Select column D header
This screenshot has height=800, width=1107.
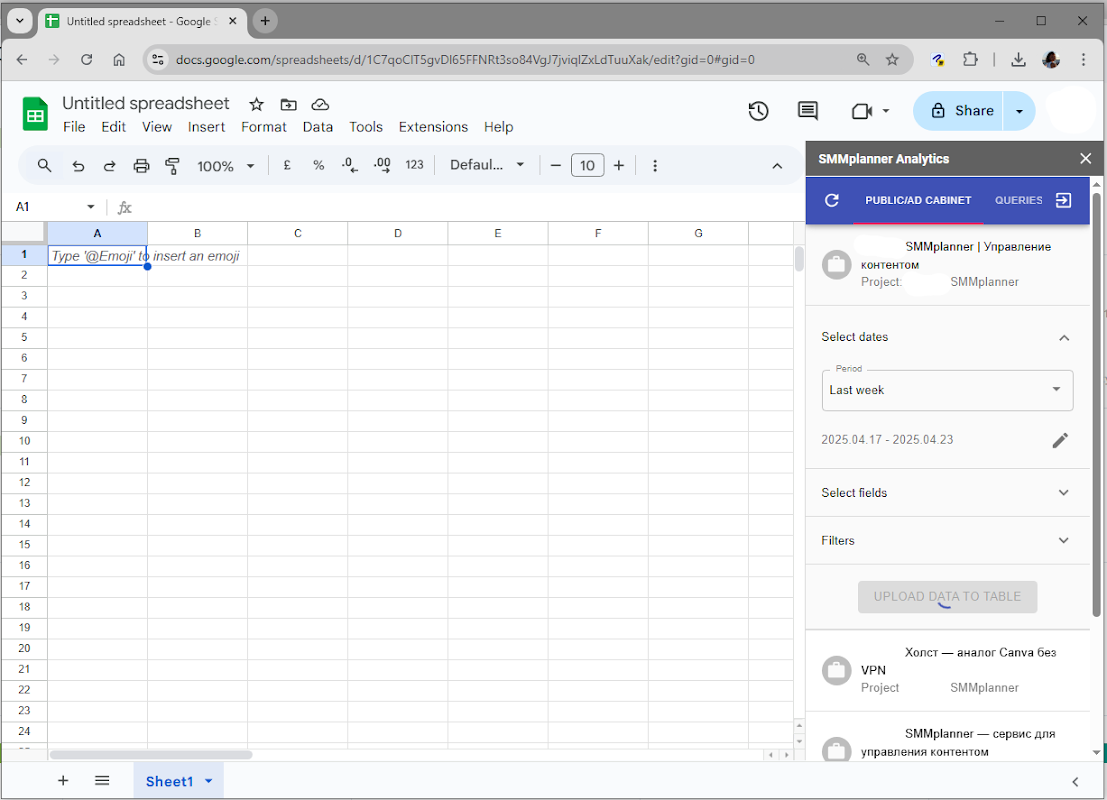[x=397, y=233]
